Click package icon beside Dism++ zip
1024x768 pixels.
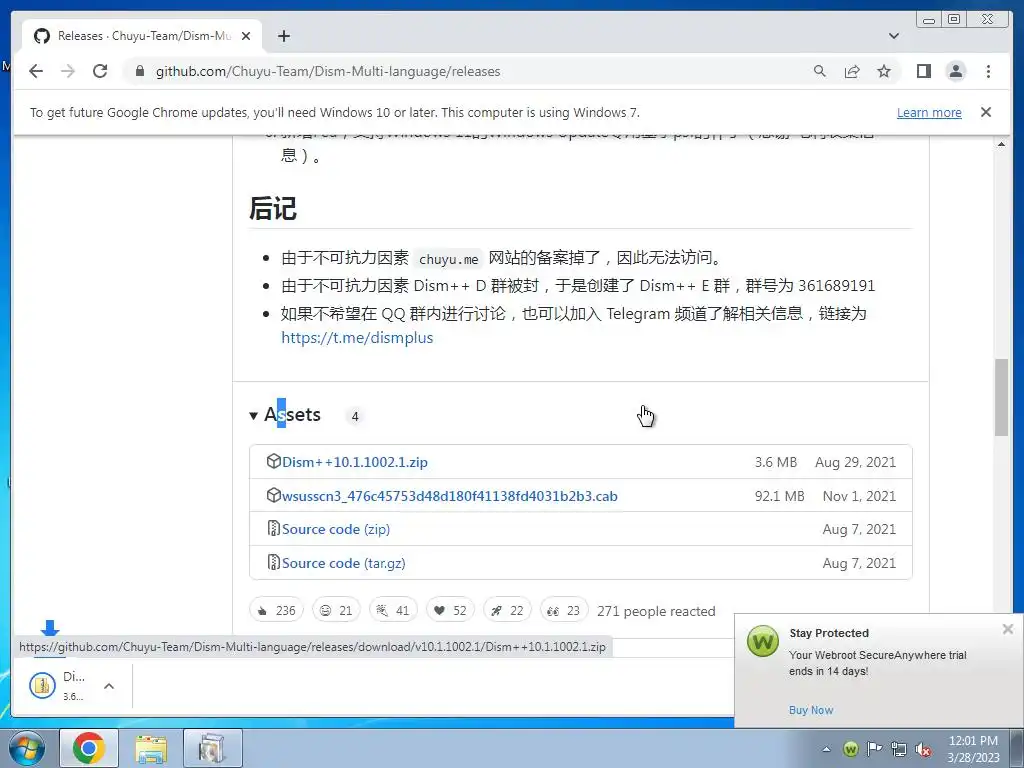[274, 461]
